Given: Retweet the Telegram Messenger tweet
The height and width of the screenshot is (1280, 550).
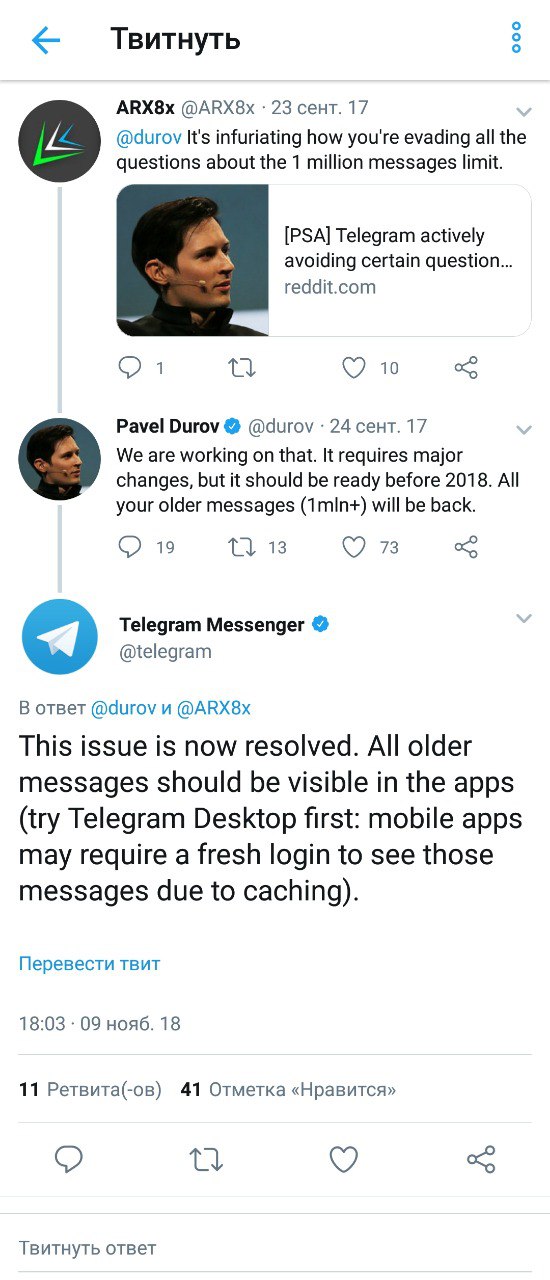Looking at the screenshot, I should tap(206, 1160).
